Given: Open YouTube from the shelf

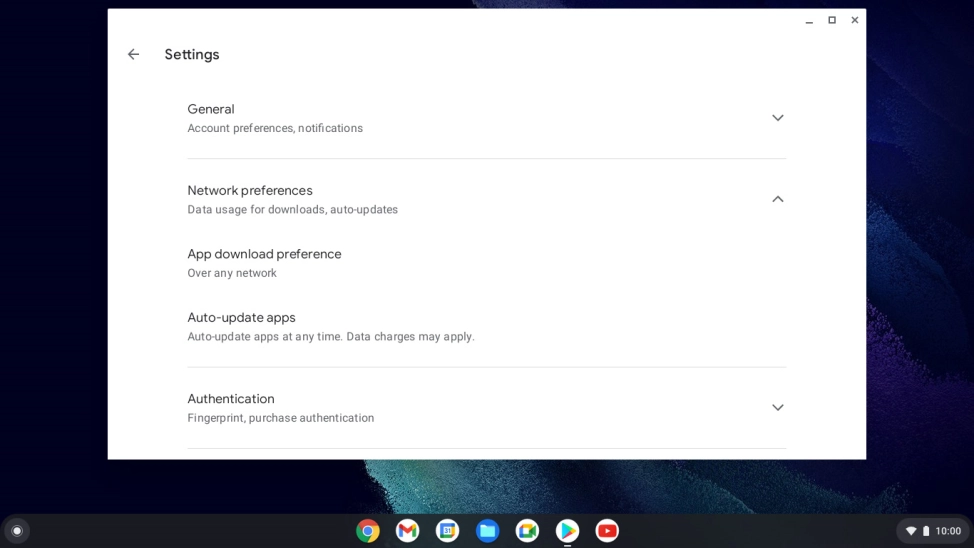Looking at the screenshot, I should pyautogui.click(x=607, y=531).
